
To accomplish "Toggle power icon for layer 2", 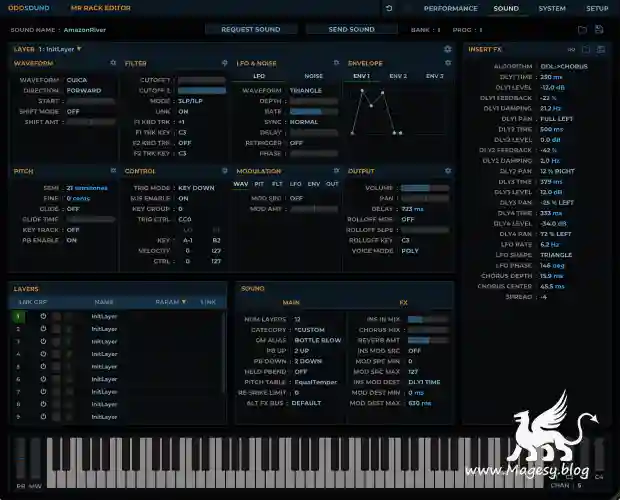I will coord(43,329).
